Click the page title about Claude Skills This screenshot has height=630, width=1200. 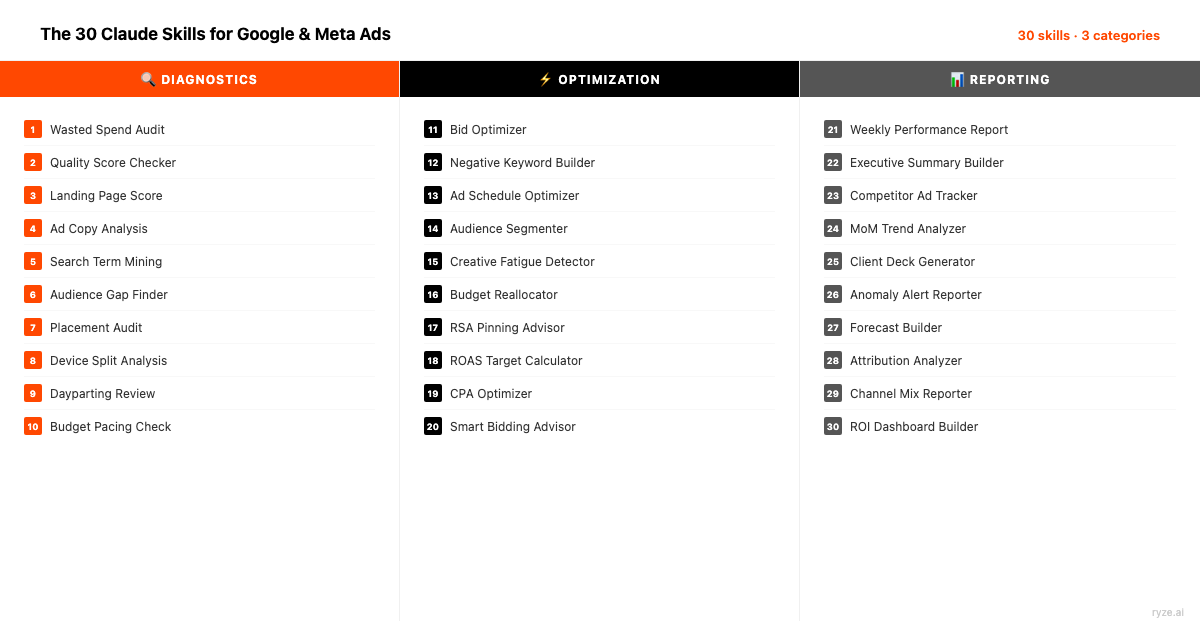coord(215,34)
